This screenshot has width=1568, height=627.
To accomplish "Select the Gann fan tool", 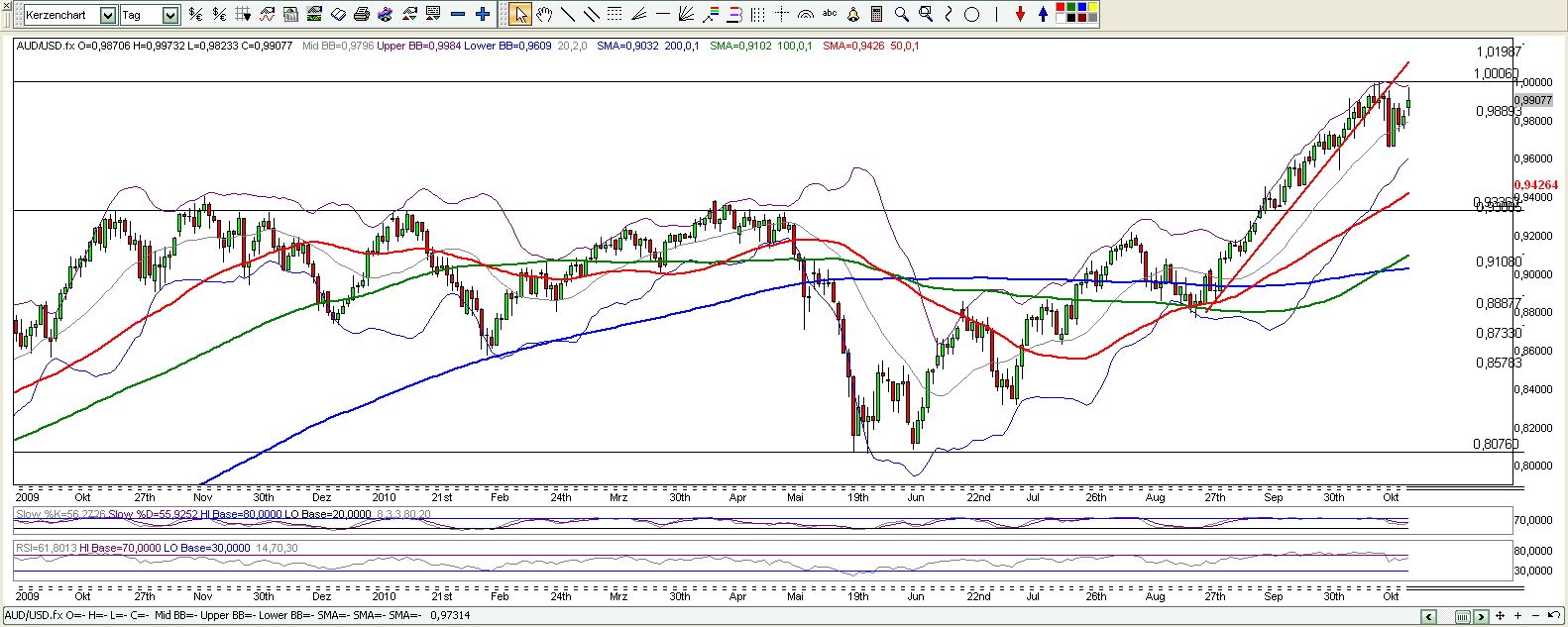I will (686, 15).
